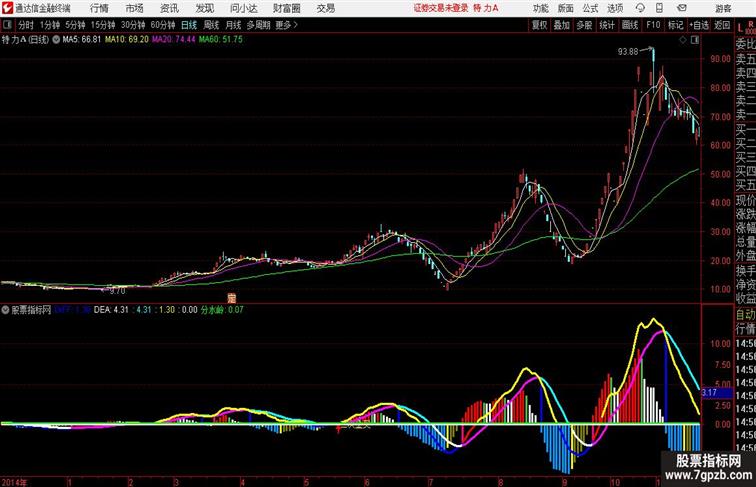Switch to 5分钟 period tab
The width and height of the screenshot is (756, 487).
pos(75,25)
